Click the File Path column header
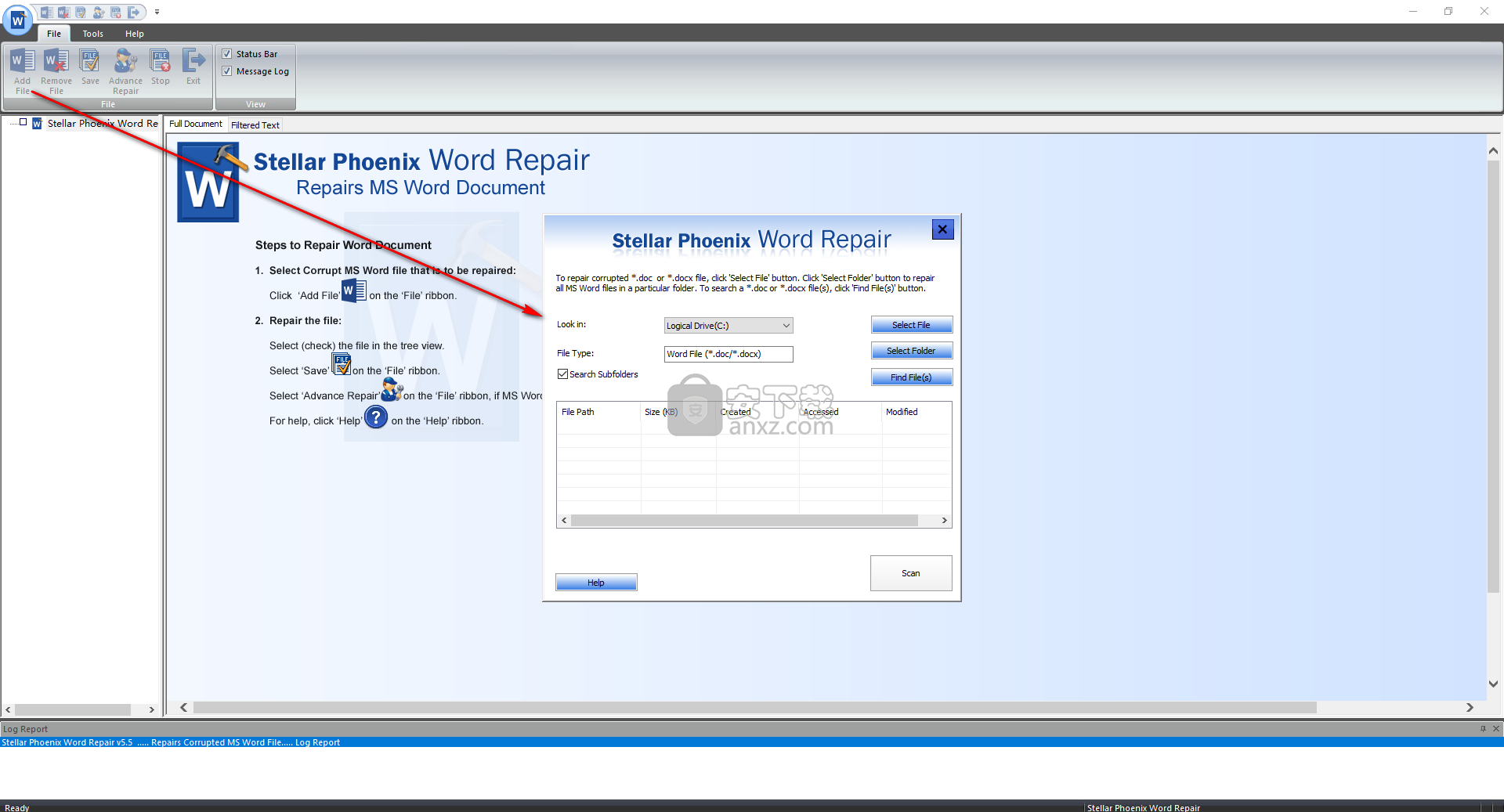The height and width of the screenshot is (812, 1504). (598, 412)
